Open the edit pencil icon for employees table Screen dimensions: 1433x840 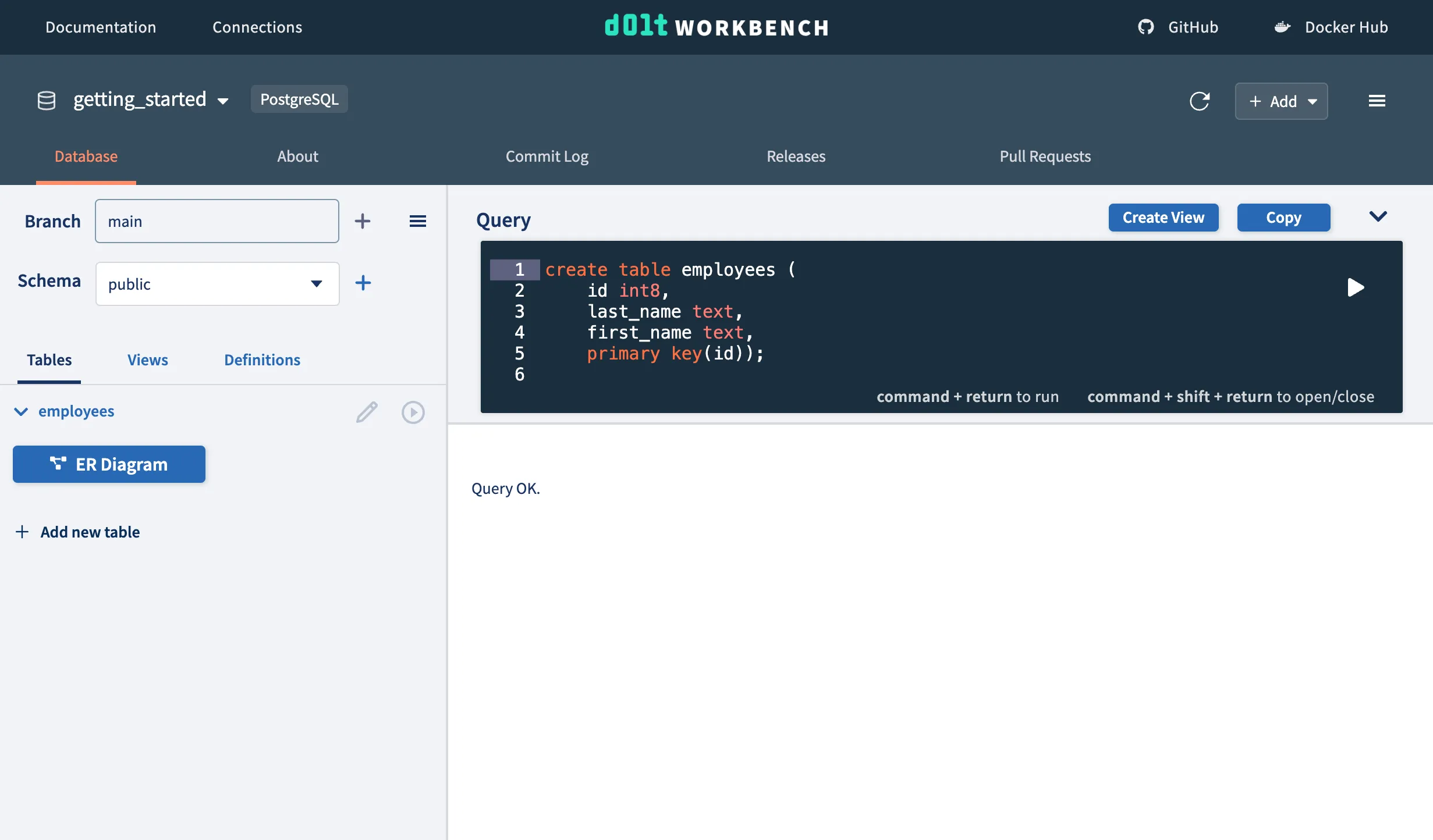[x=367, y=411]
